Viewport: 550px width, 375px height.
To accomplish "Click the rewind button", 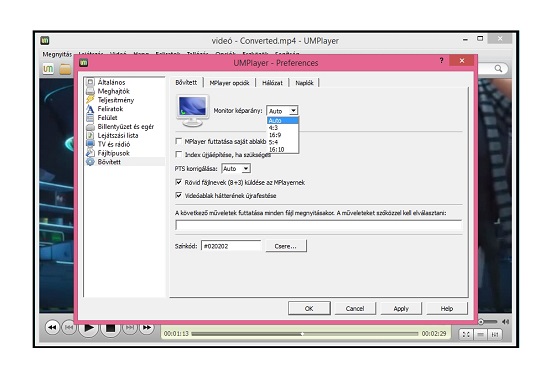I will click(x=52, y=328).
